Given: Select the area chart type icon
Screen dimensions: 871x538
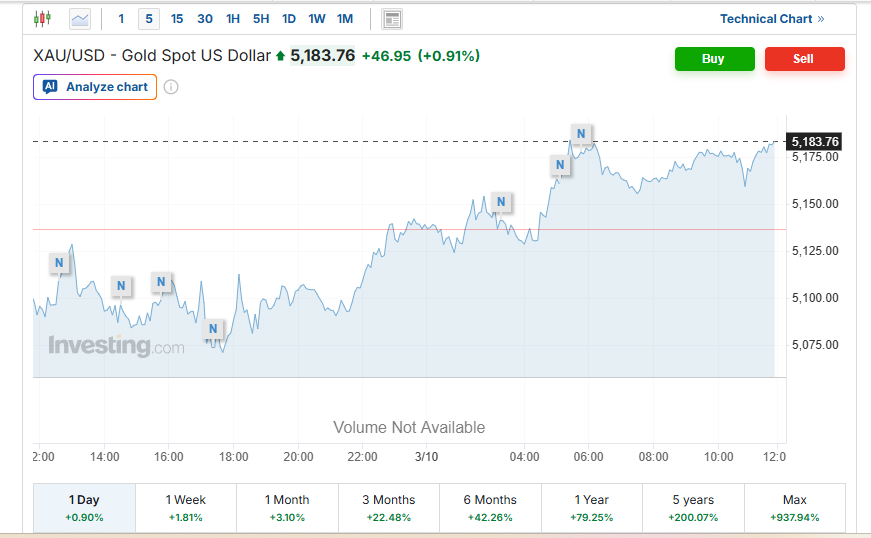Looking at the screenshot, I should (79, 19).
